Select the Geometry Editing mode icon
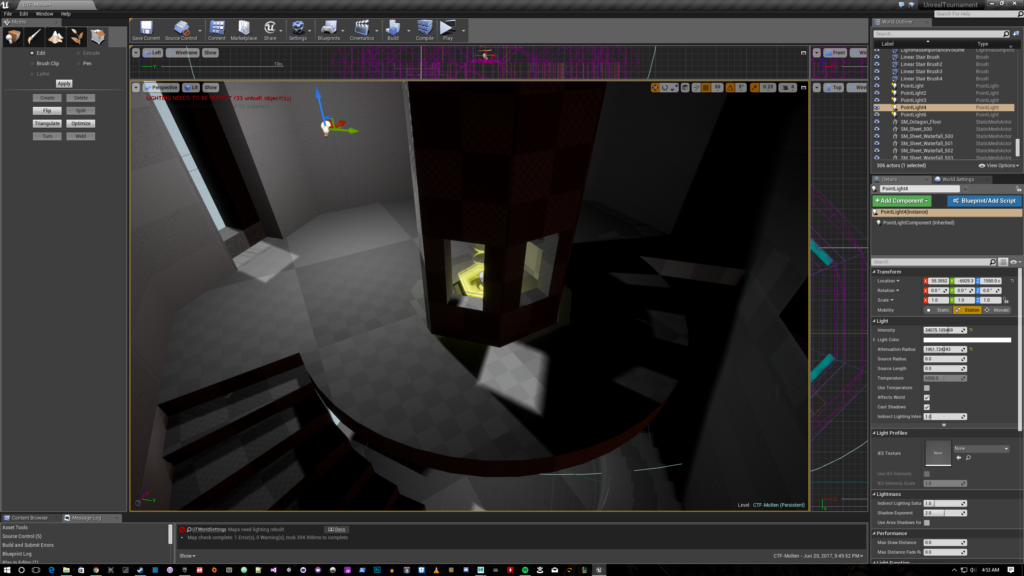The height and width of the screenshot is (576, 1024). click(x=98, y=37)
